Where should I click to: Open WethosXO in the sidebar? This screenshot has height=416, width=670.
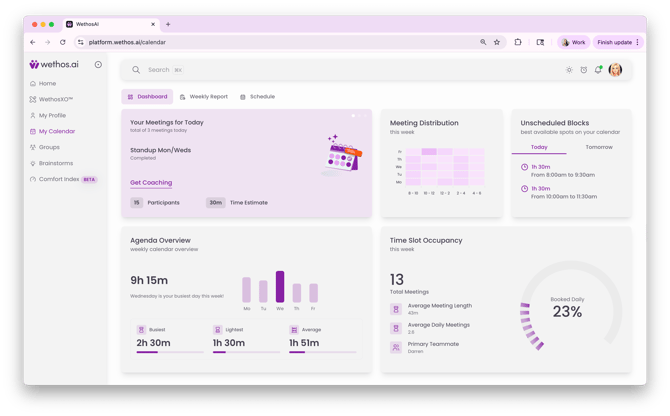tap(56, 99)
